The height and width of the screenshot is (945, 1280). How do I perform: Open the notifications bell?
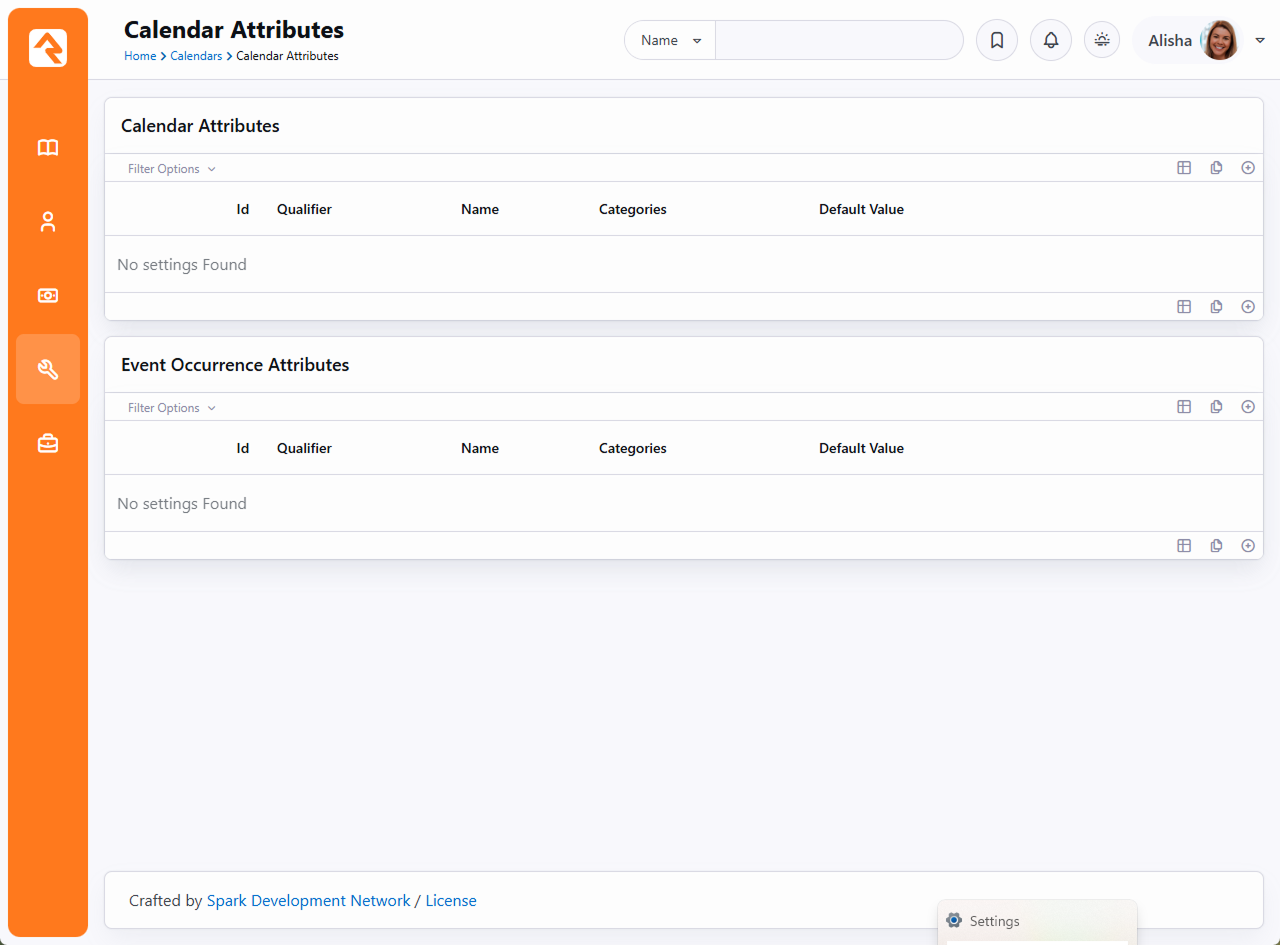1050,41
